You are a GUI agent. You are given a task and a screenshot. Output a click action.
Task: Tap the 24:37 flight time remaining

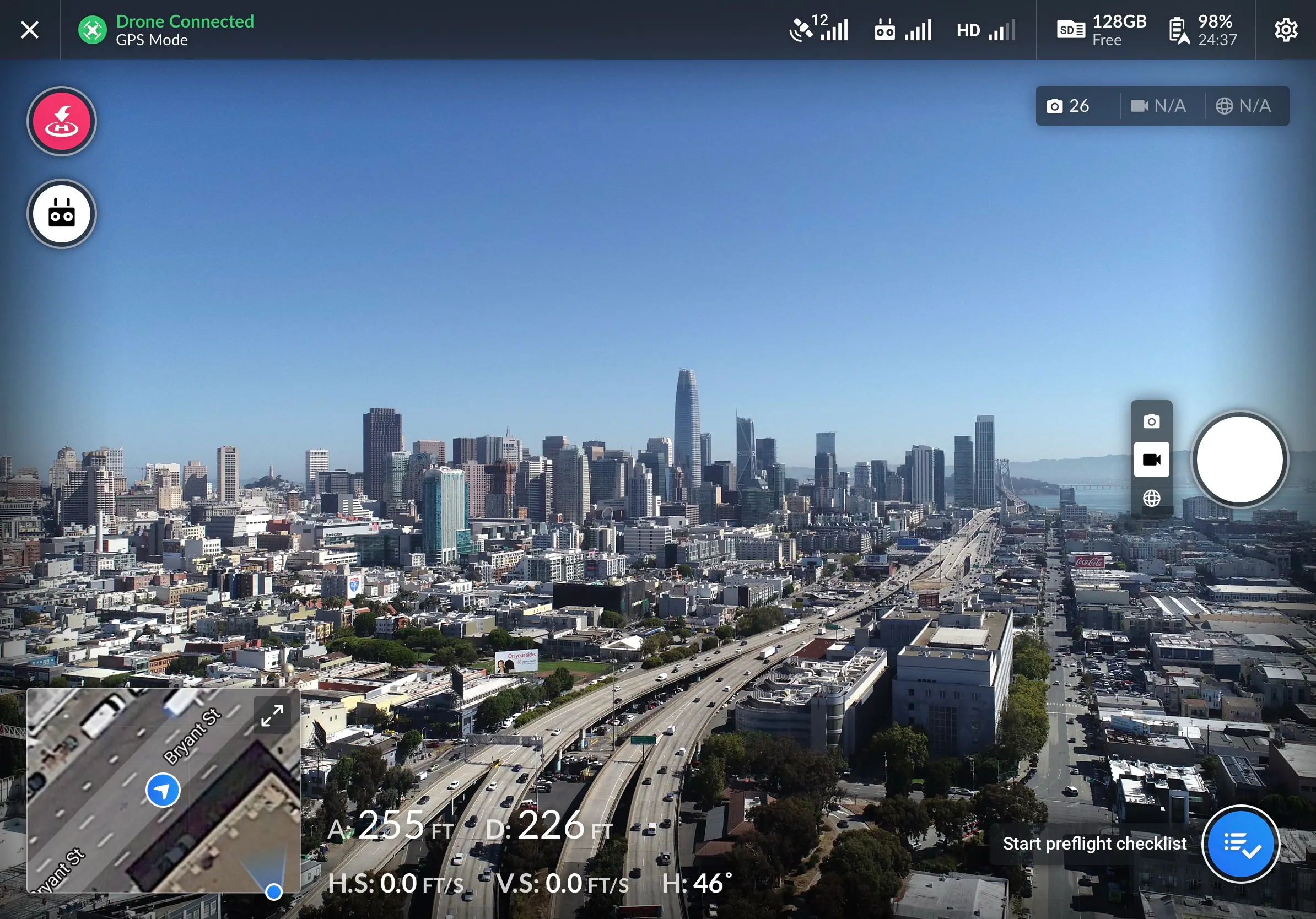pos(1217,40)
